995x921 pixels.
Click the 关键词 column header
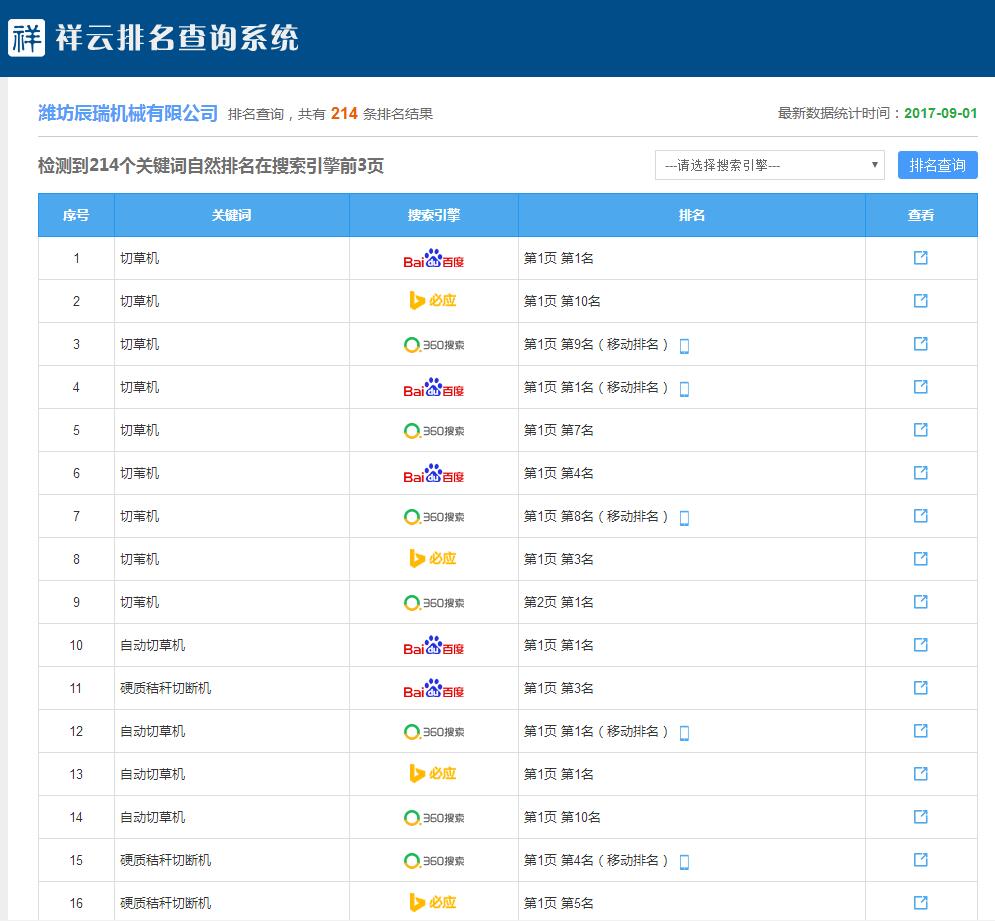pyautogui.click(x=232, y=215)
